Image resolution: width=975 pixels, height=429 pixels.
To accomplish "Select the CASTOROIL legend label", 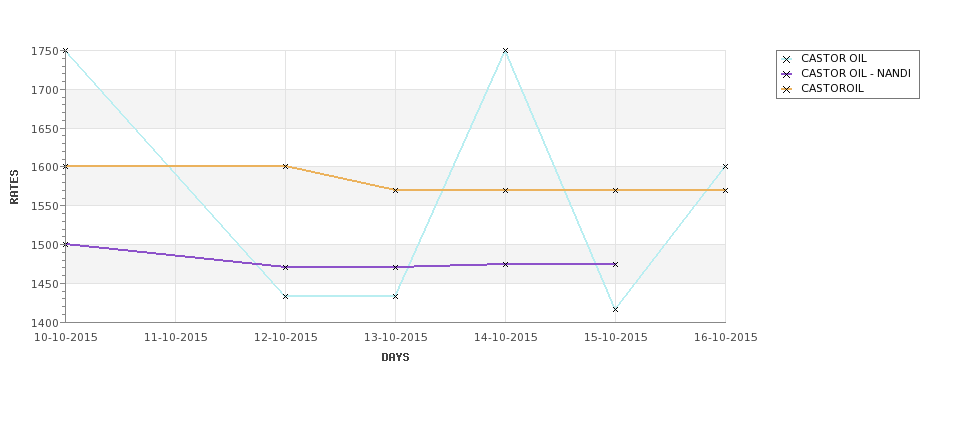I will pos(832,88).
